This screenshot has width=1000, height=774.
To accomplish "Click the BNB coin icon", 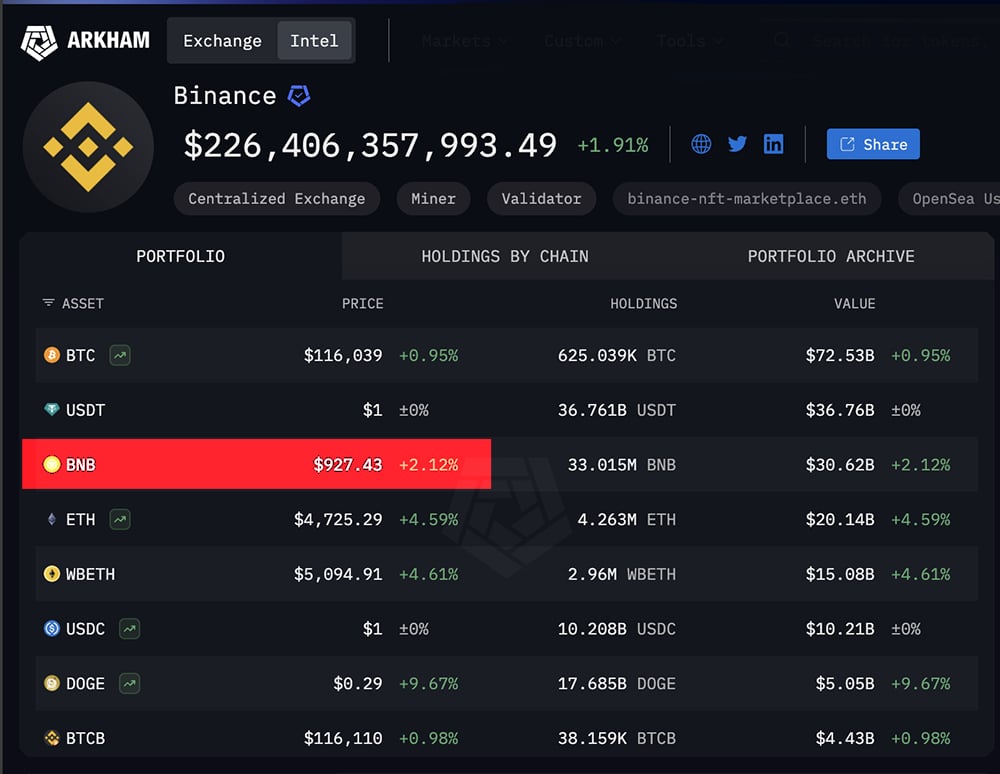I will [52, 464].
